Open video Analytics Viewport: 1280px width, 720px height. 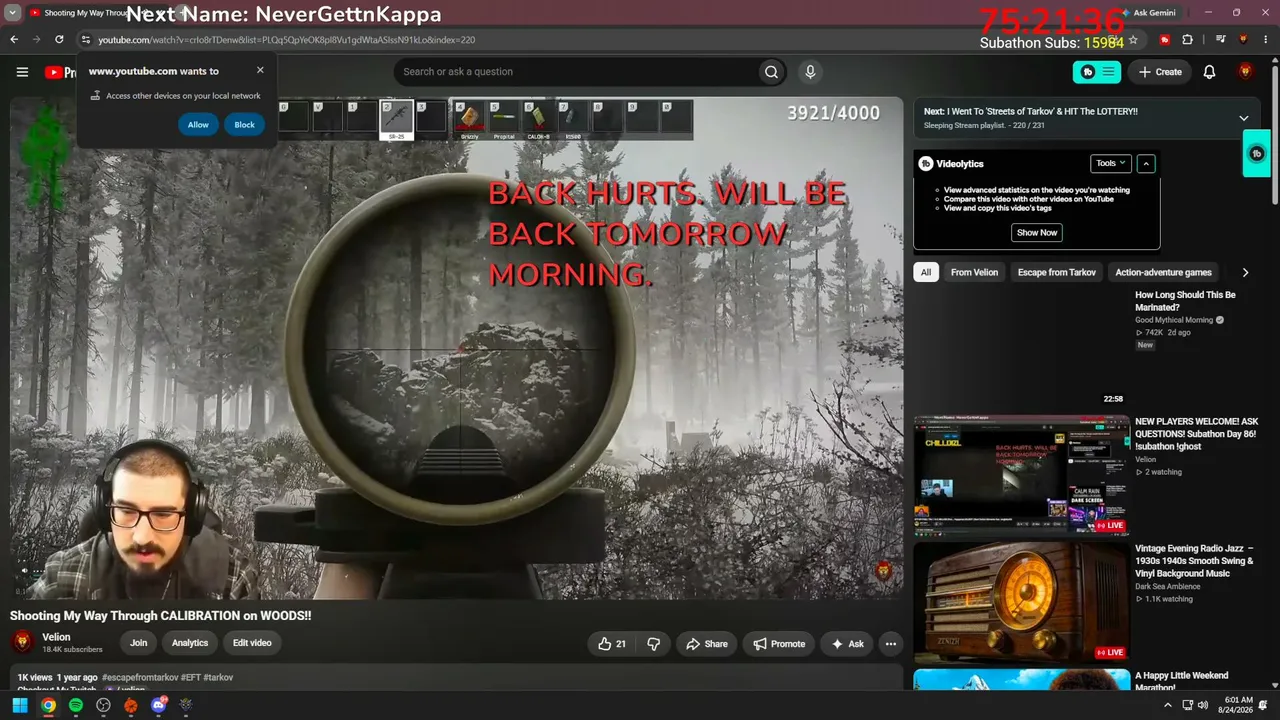coord(190,643)
